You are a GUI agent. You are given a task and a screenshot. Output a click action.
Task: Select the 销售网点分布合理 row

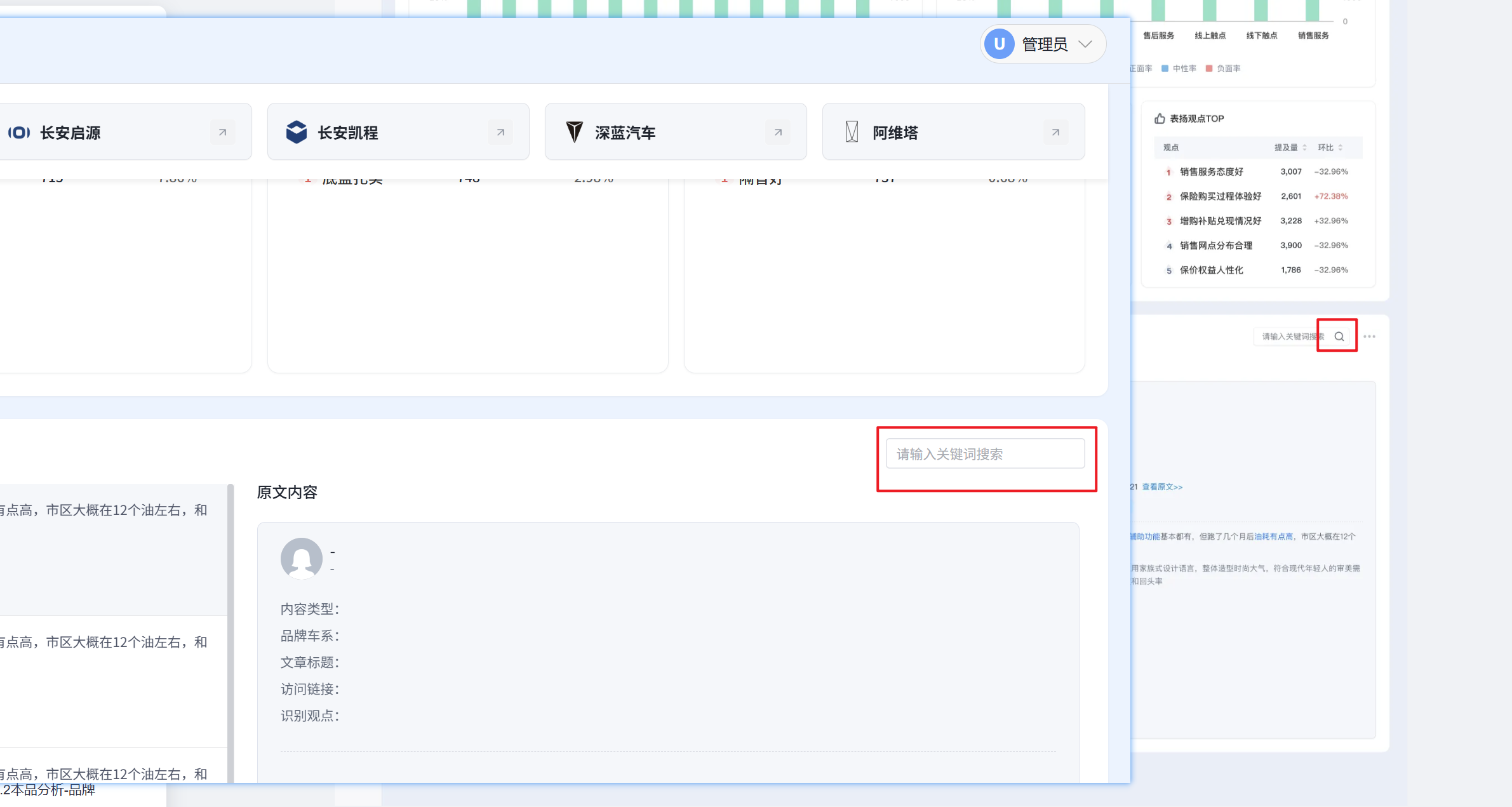[x=1258, y=245]
